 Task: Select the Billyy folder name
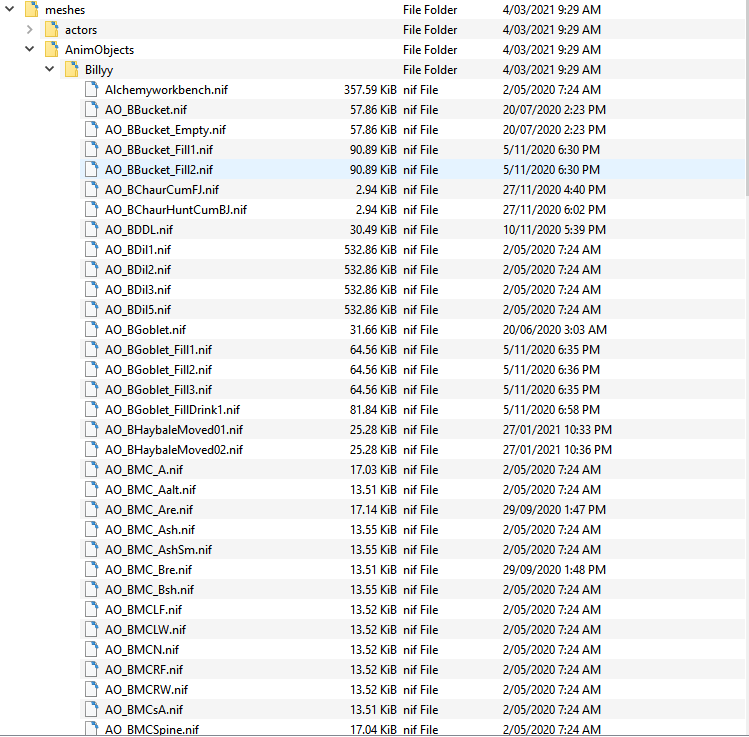99,70
